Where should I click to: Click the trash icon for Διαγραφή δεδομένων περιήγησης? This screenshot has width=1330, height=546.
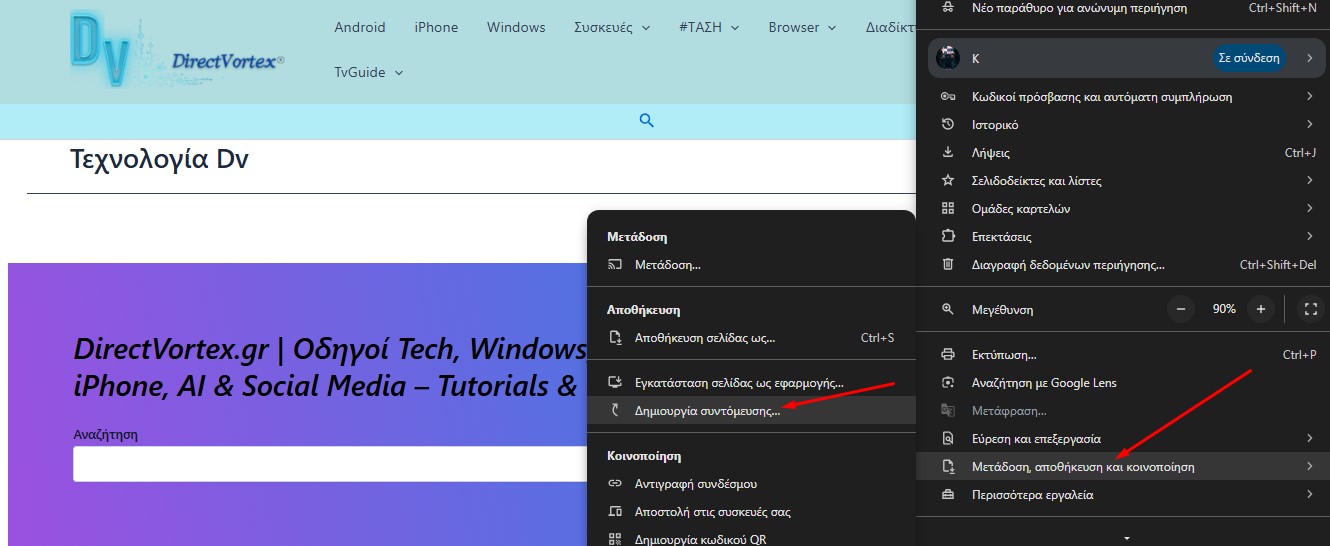tap(949, 265)
